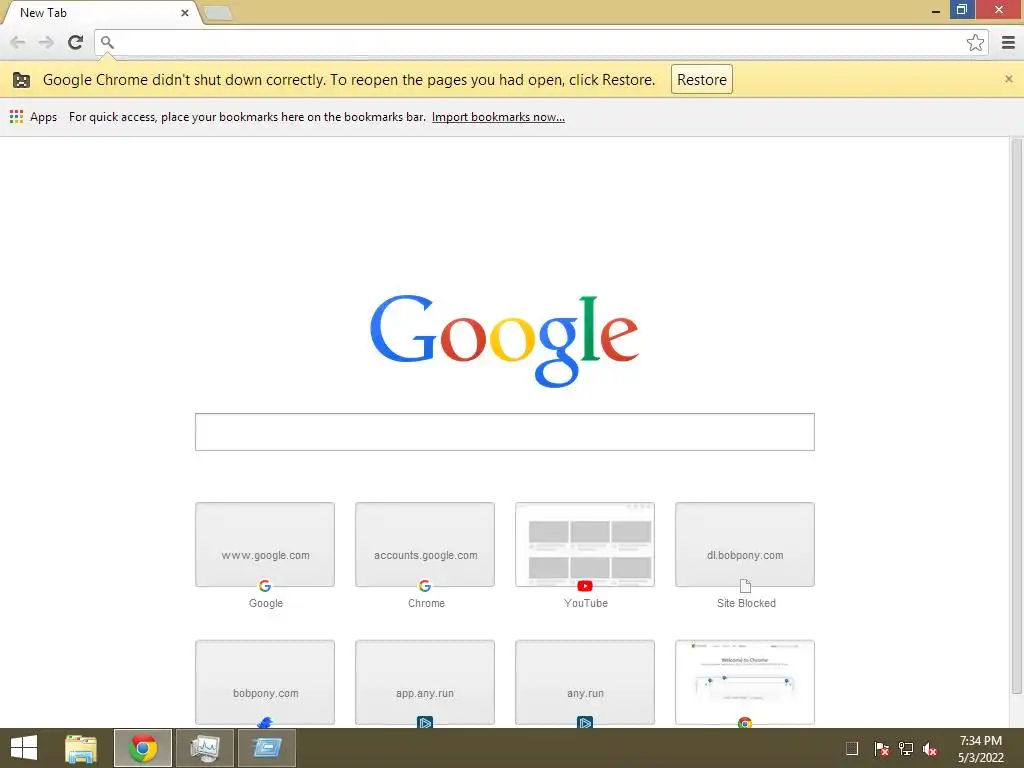Click the muted volume icon in the tray
This screenshot has height=768, width=1024.
point(931,749)
